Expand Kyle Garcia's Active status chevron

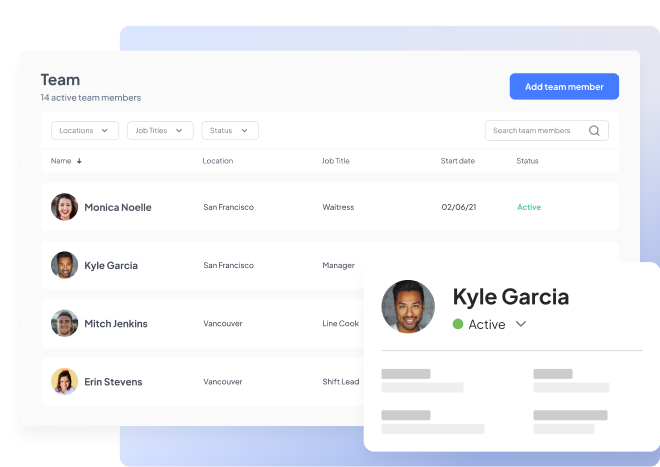click(x=521, y=324)
